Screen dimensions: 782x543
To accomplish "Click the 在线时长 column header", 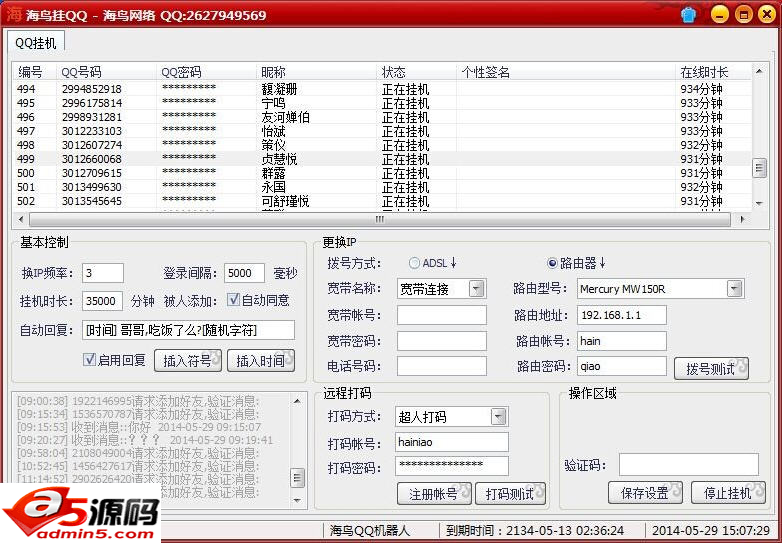I will 714,72.
